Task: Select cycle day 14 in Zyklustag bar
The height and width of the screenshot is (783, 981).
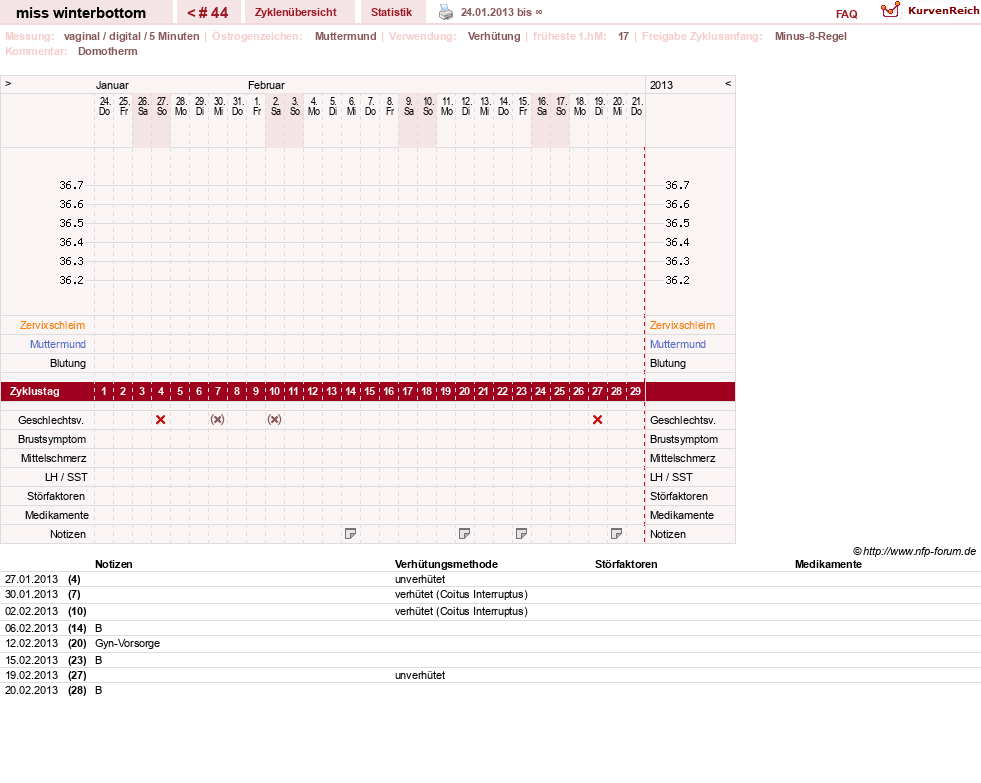Action: (350, 392)
